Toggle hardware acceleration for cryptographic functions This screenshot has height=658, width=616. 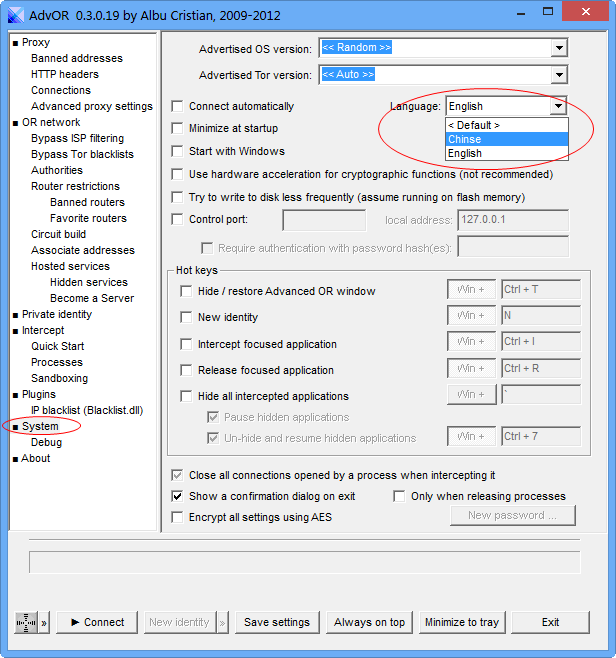[x=177, y=174]
